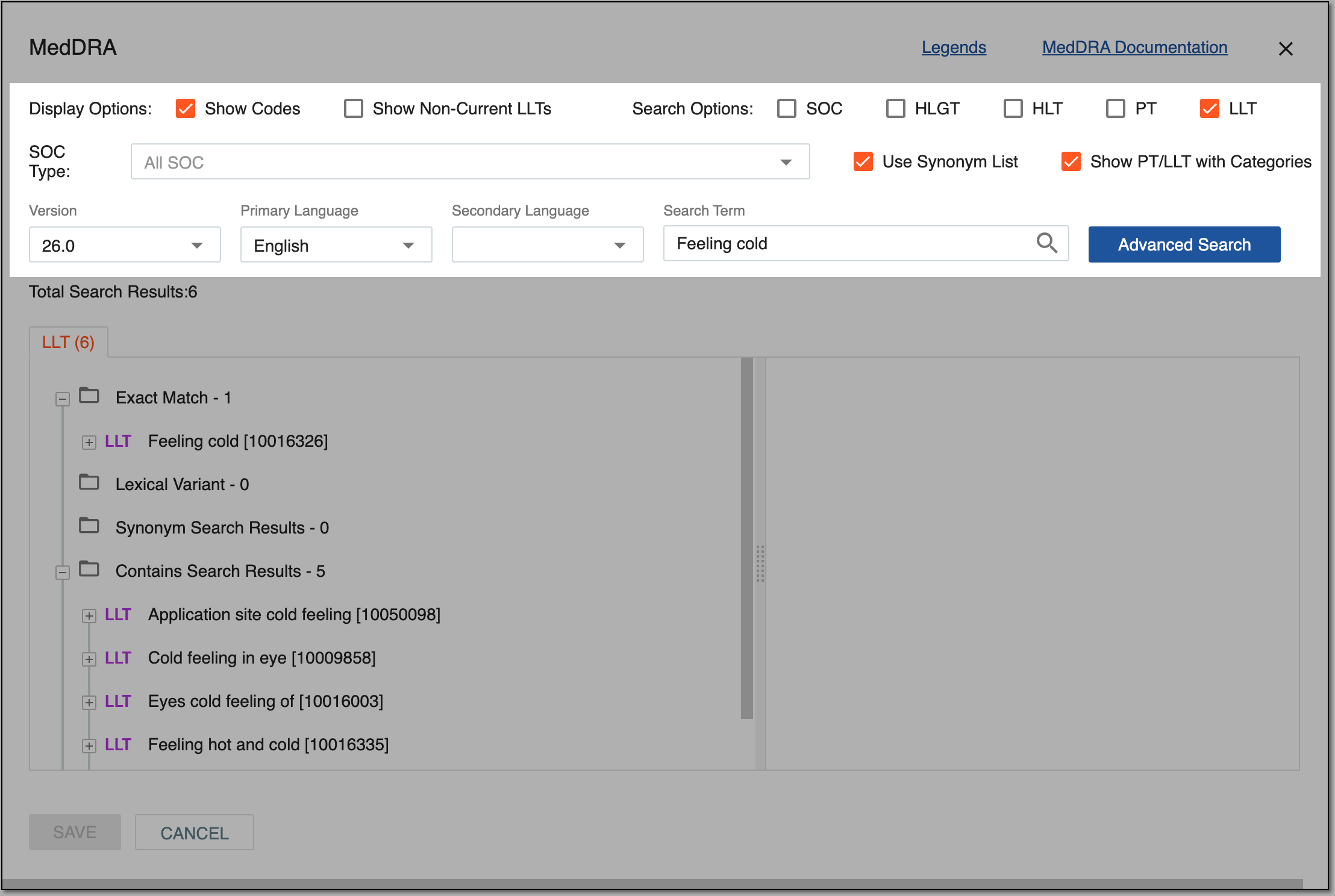Select the LLT (6) tab

tap(69, 342)
